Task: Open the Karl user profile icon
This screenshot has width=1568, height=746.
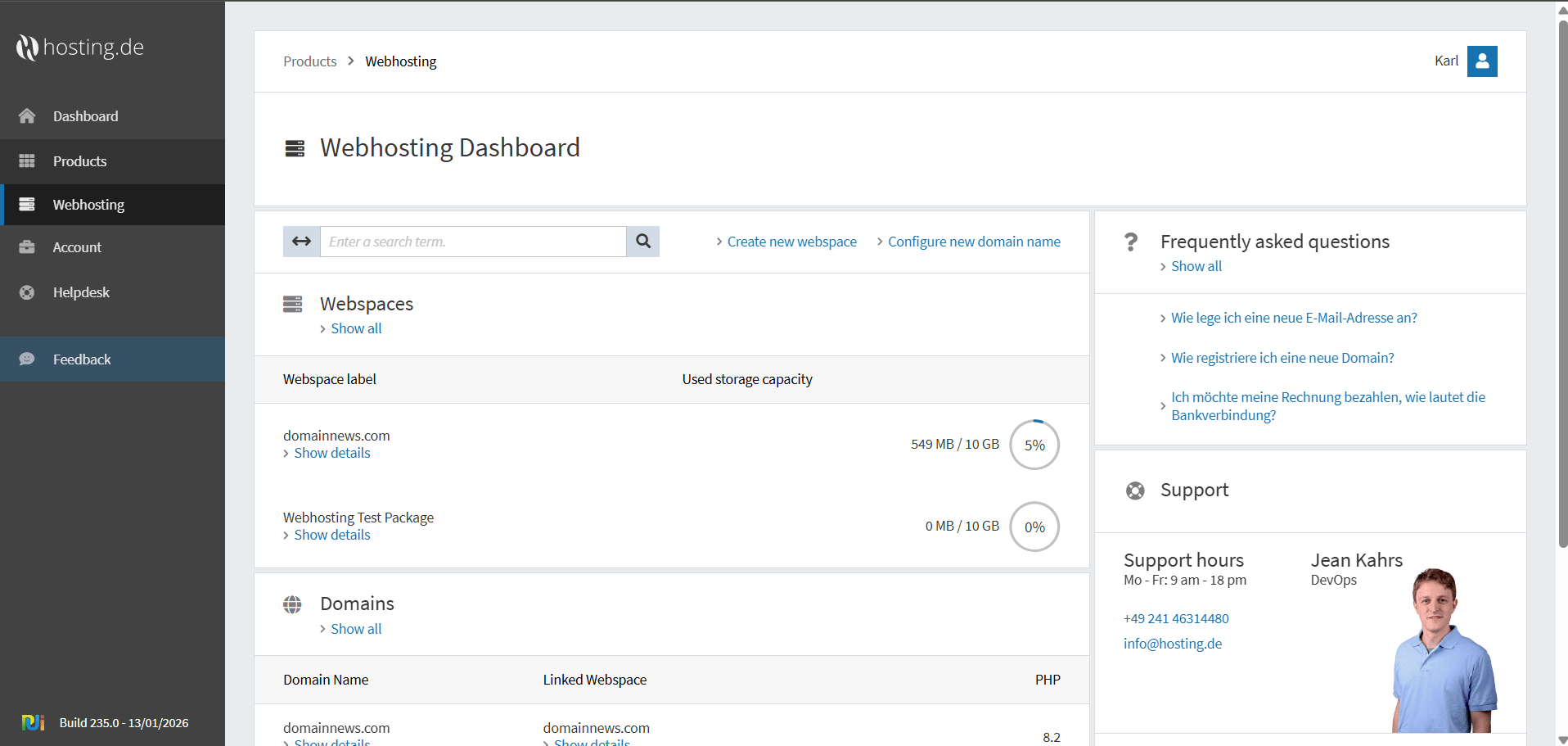Action: (x=1481, y=61)
